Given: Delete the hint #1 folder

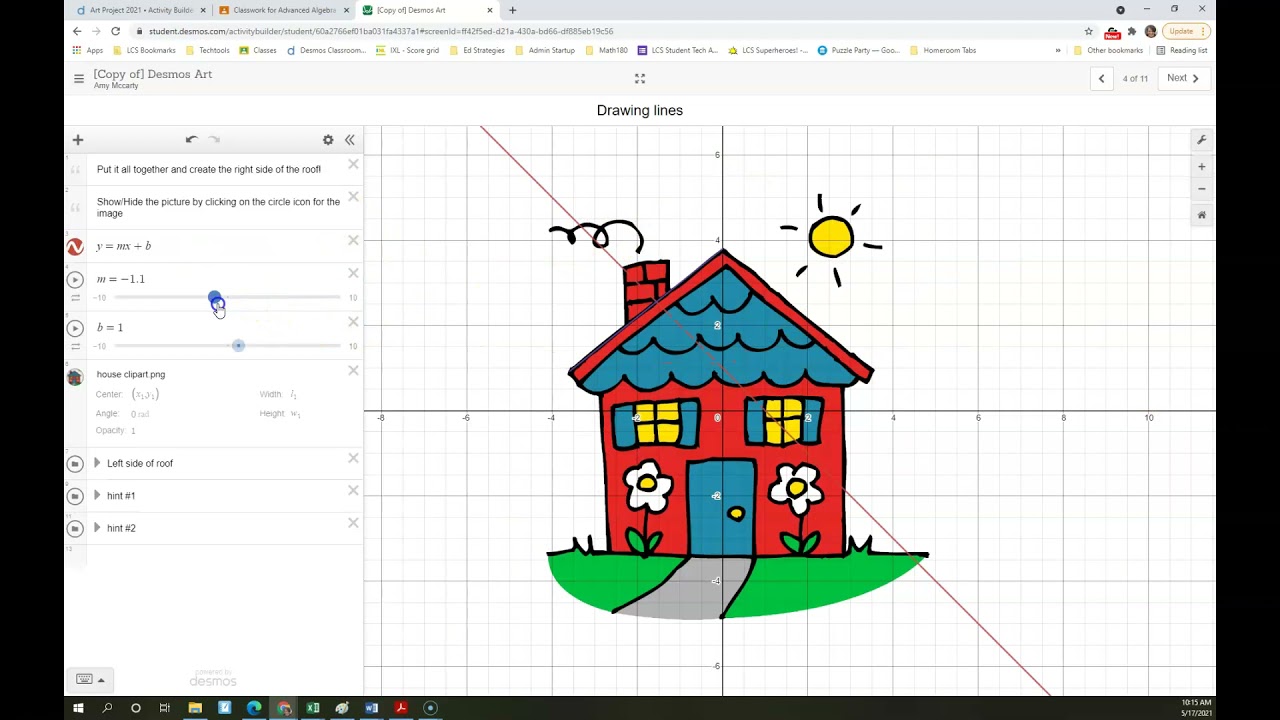Looking at the screenshot, I should (x=353, y=491).
